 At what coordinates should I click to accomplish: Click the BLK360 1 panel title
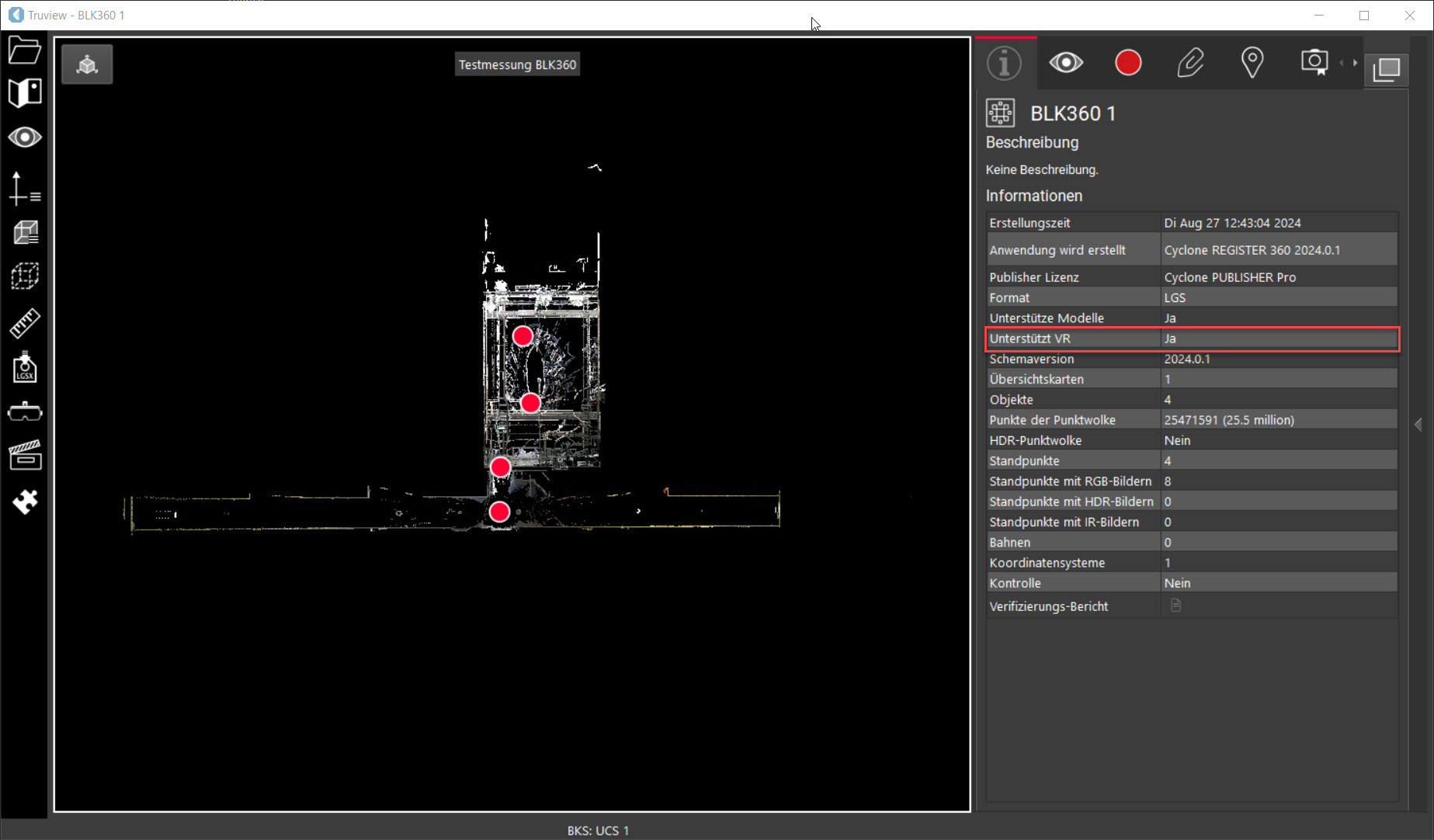coord(1073,113)
